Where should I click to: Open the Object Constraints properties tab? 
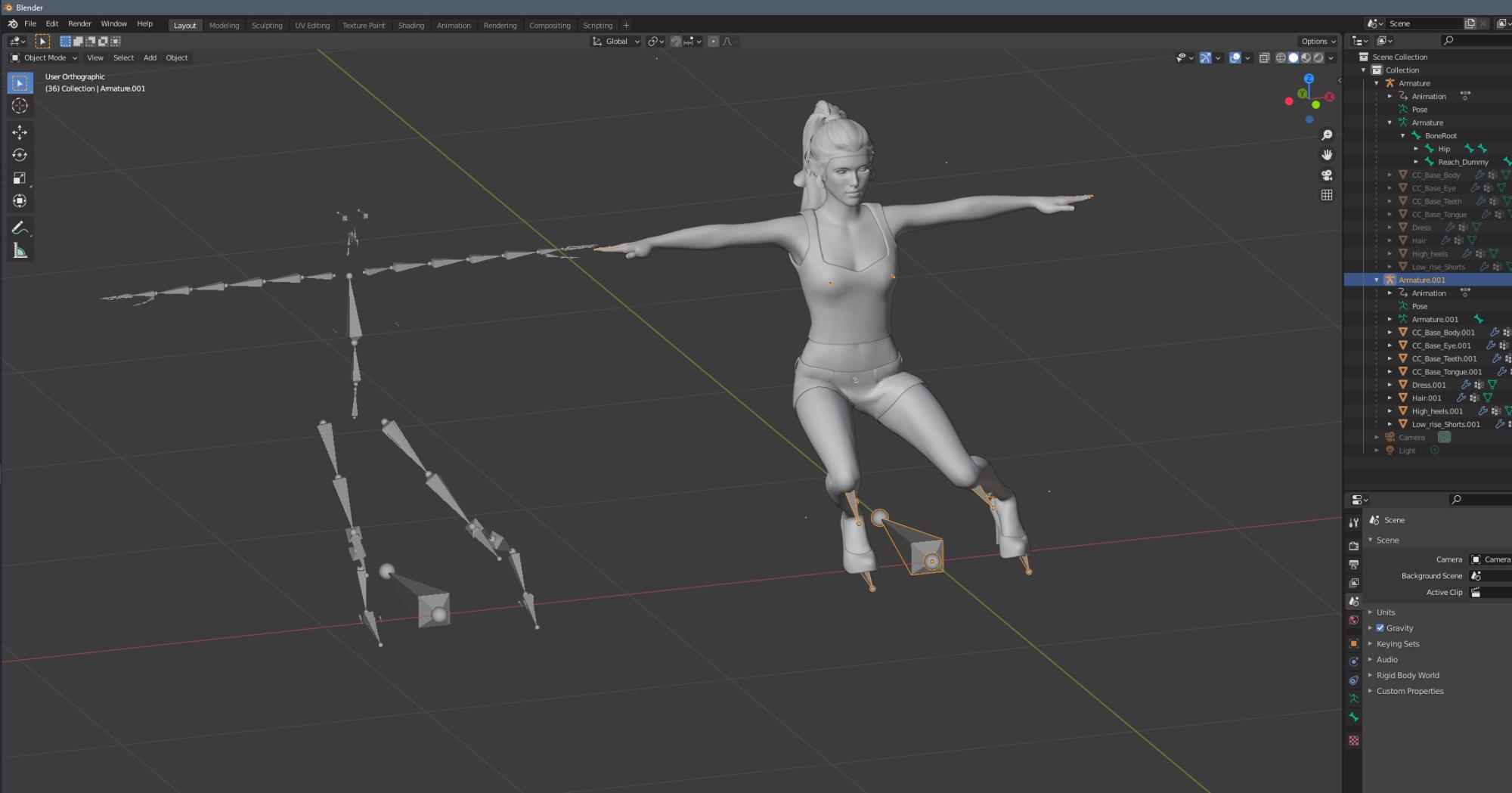(x=1354, y=680)
